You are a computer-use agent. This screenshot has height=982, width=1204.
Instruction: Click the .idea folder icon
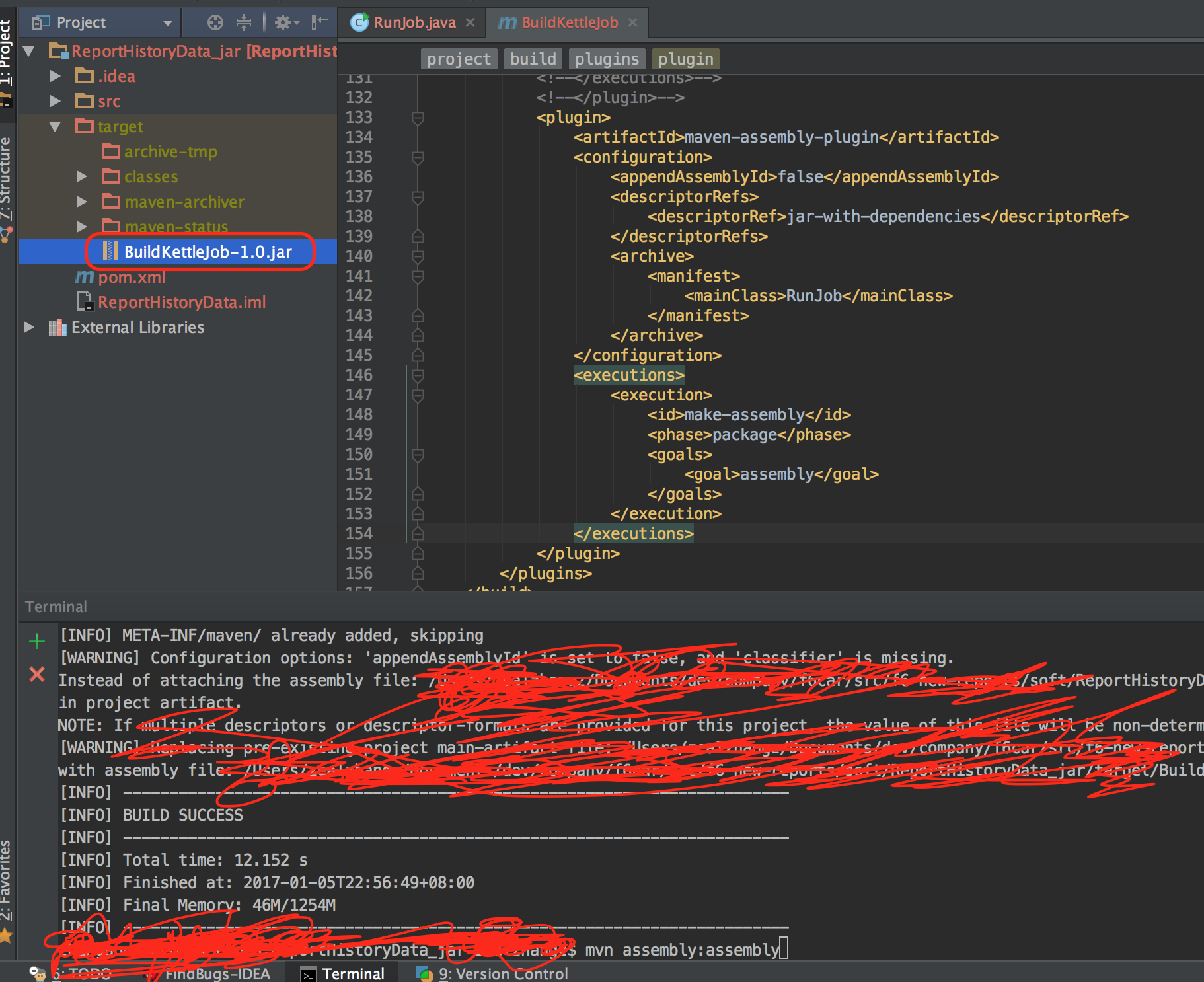point(85,75)
